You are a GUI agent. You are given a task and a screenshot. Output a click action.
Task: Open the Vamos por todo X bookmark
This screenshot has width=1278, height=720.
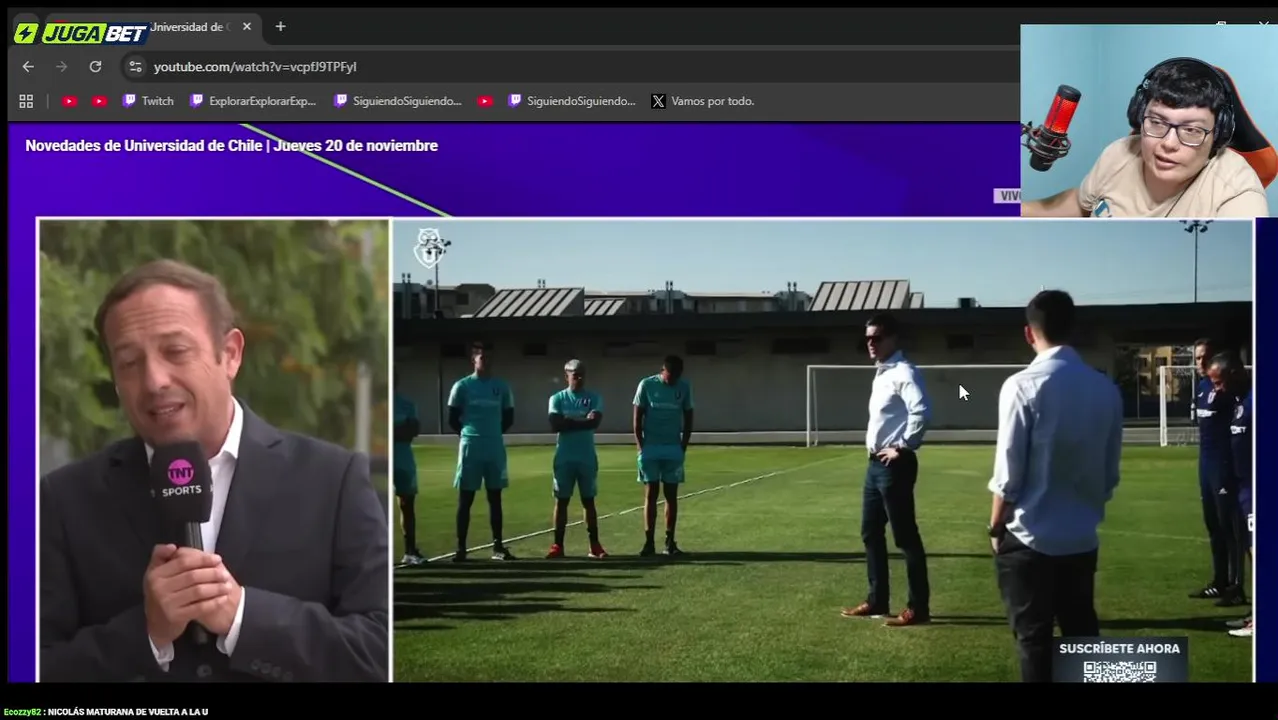tap(703, 101)
